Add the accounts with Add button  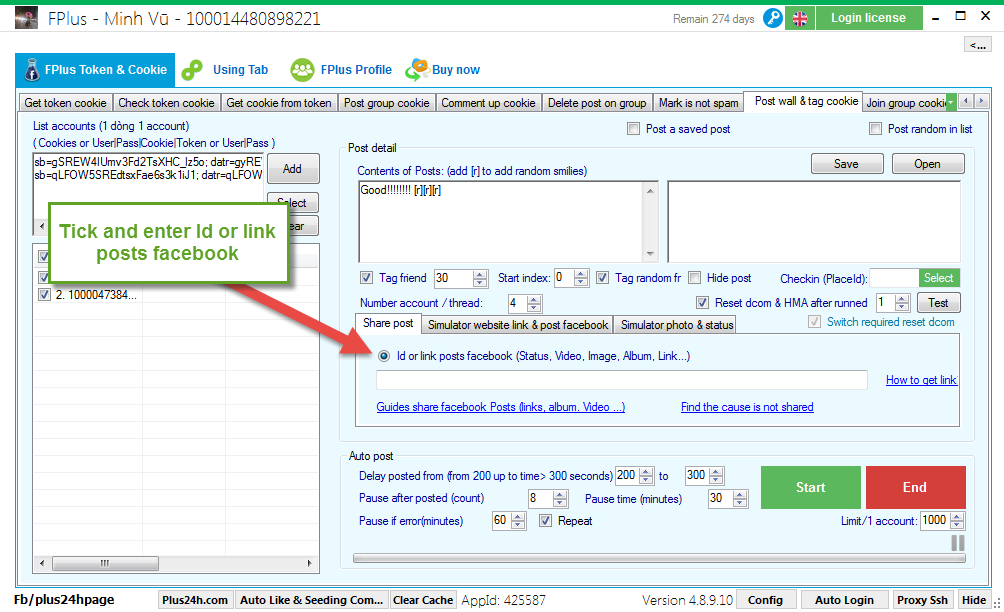click(x=293, y=168)
